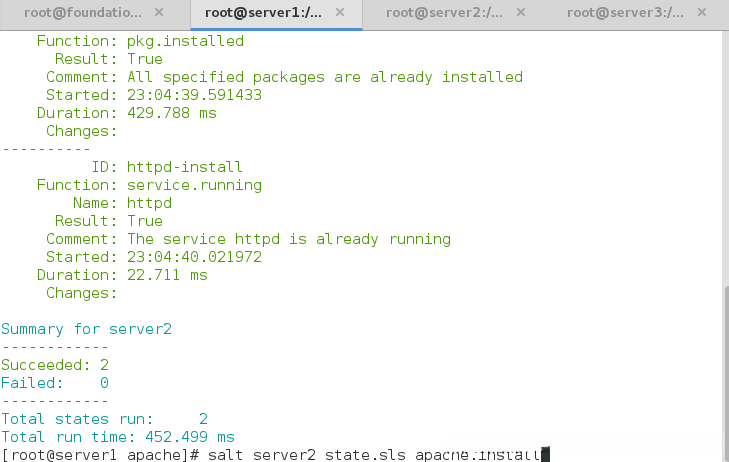The height and width of the screenshot is (462, 729).
Task: Click the 'Total run time: 452.499 ms' line
Action: 118,437
